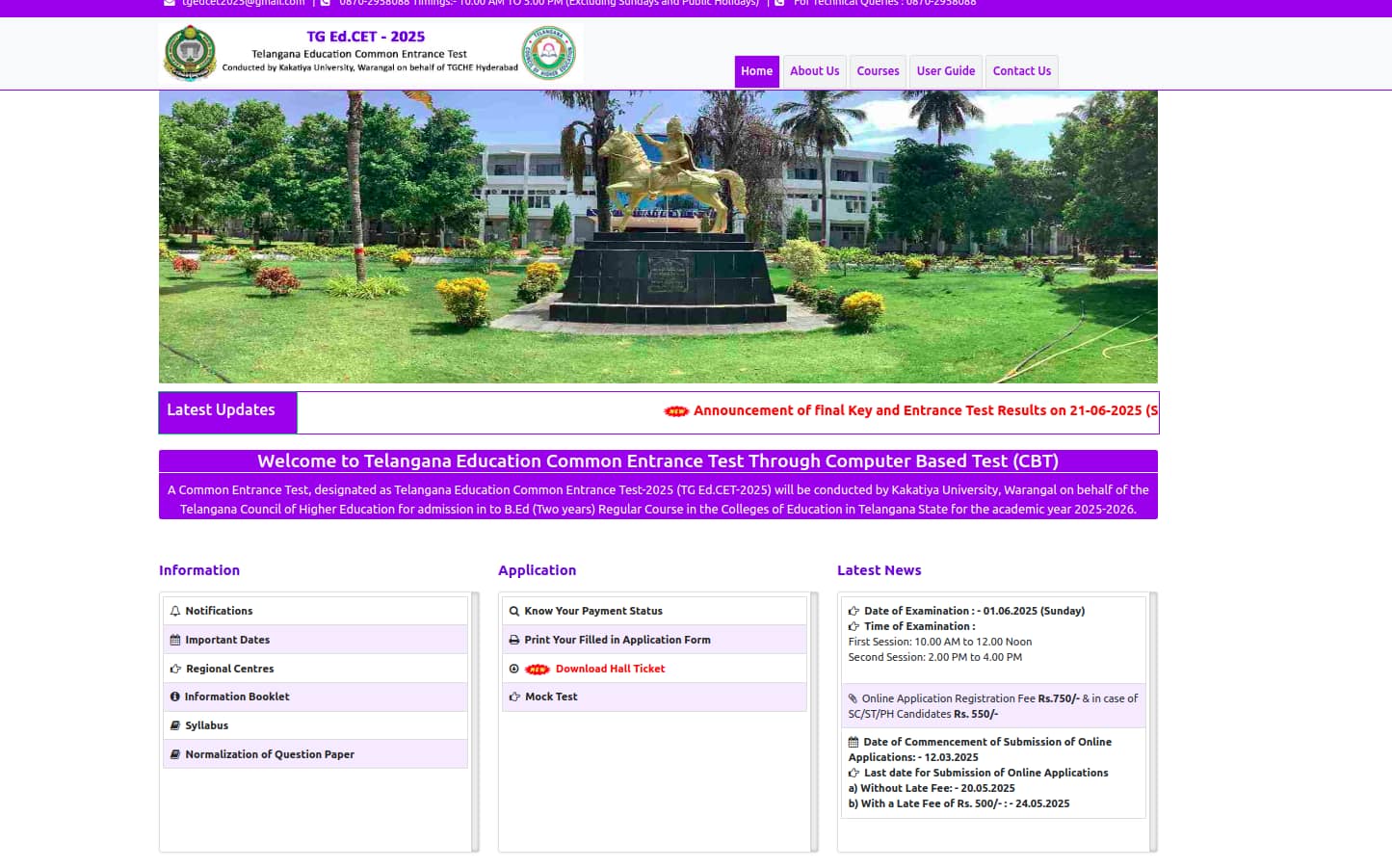Click 'Second Session: 2.00 PM to 4.00 PM'
1392x868 pixels.
coord(934,657)
